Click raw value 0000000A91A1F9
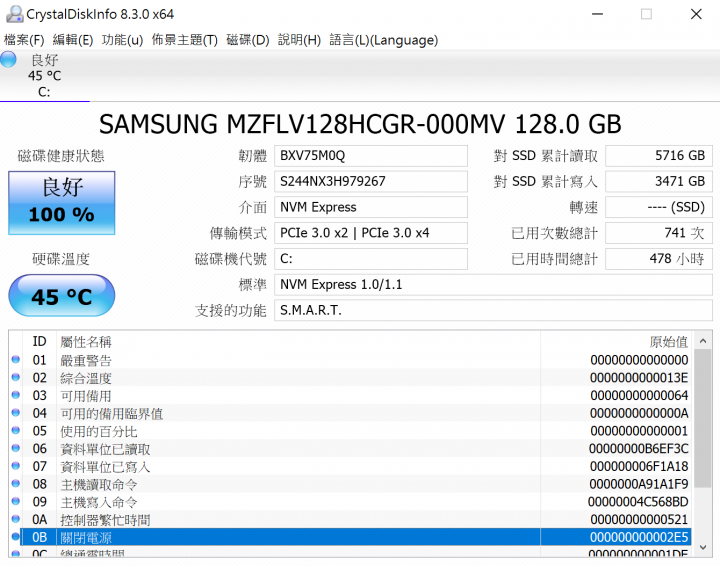This screenshot has width=720, height=566. [x=639, y=484]
